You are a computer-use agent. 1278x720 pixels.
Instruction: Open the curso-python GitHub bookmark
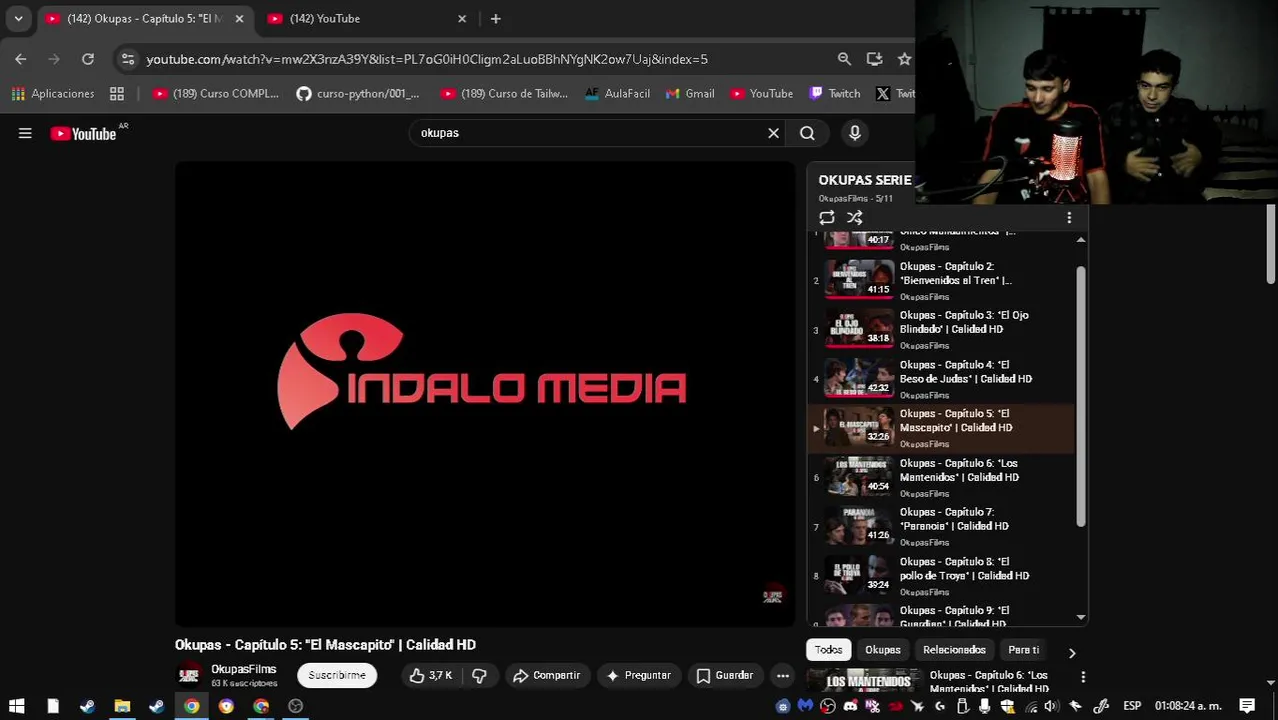(358, 93)
